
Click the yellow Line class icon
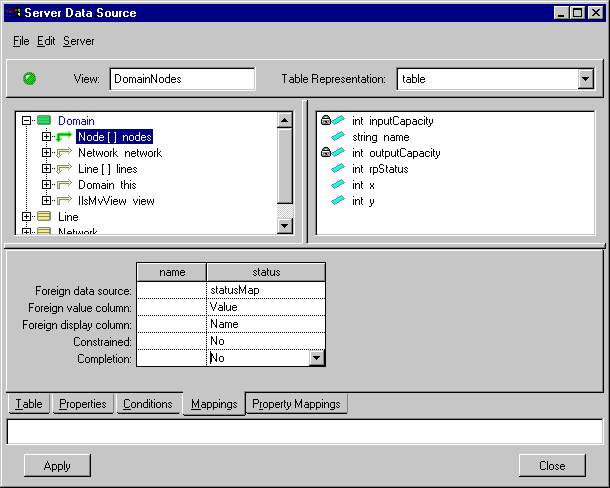(44, 217)
